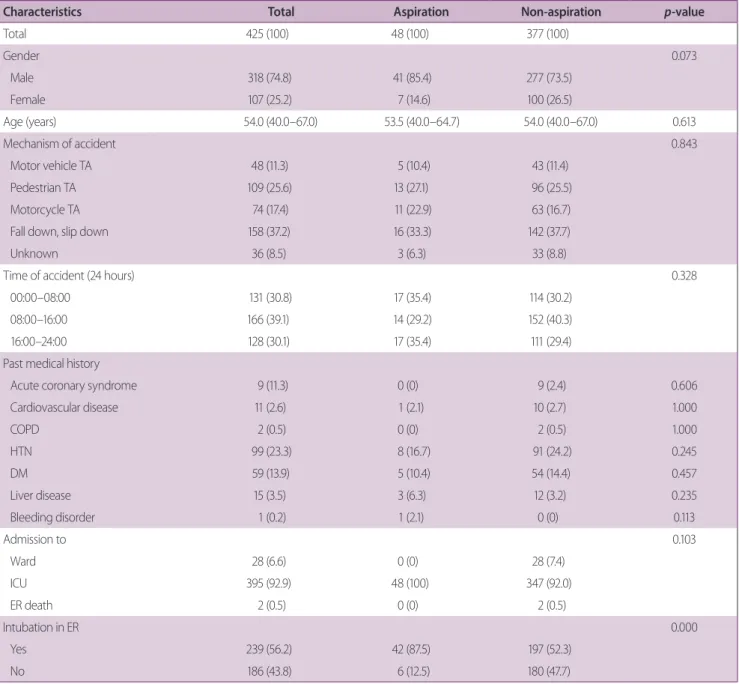Click the p-value 0.235
Image resolution: width=739 pixels, height=684 pixels.
684,495
